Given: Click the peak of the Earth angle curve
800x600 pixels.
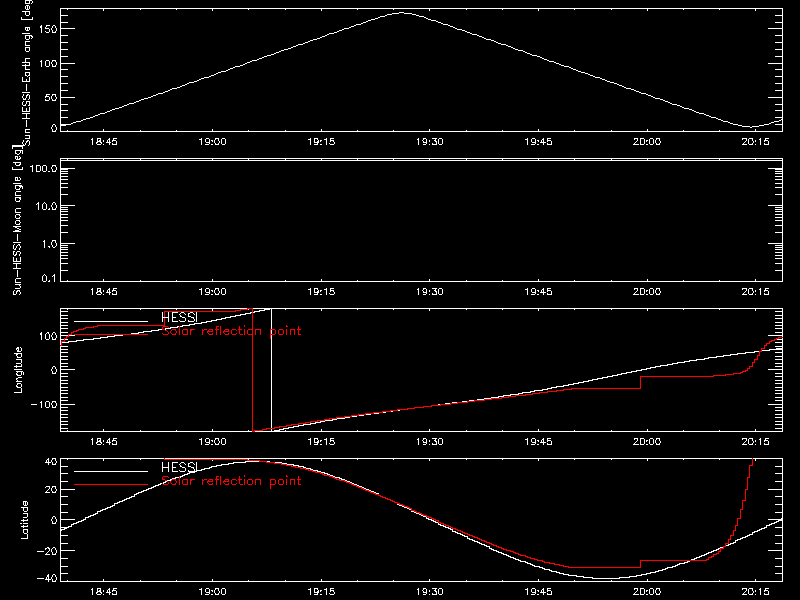Looking at the screenshot, I should coord(402,13).
